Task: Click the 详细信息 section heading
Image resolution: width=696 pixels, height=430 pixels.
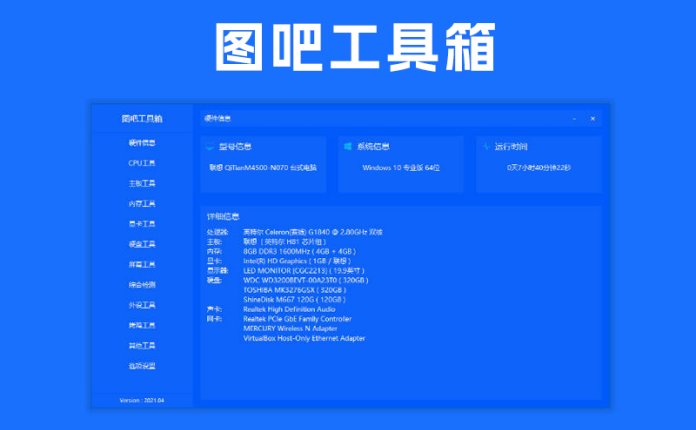Action: [223, 217]
